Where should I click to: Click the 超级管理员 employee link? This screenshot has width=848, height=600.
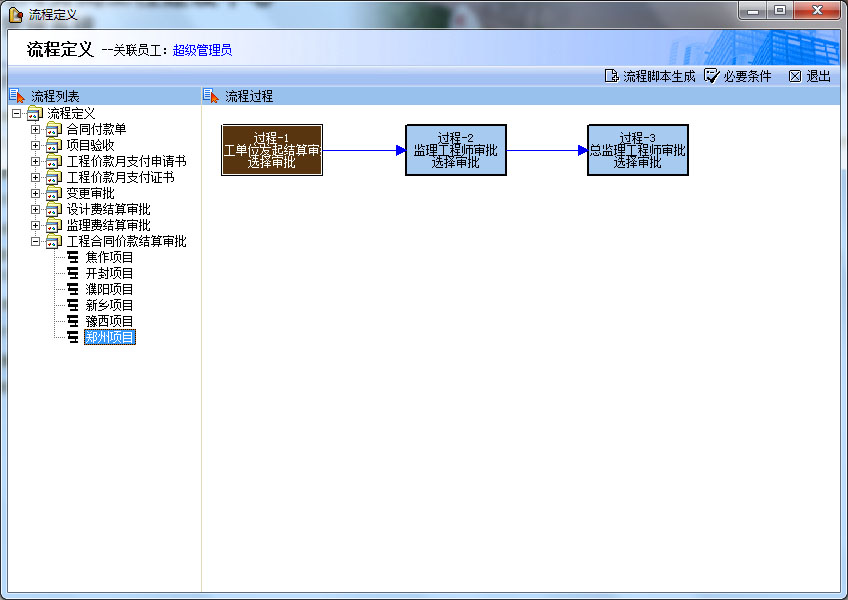(202, 50)
